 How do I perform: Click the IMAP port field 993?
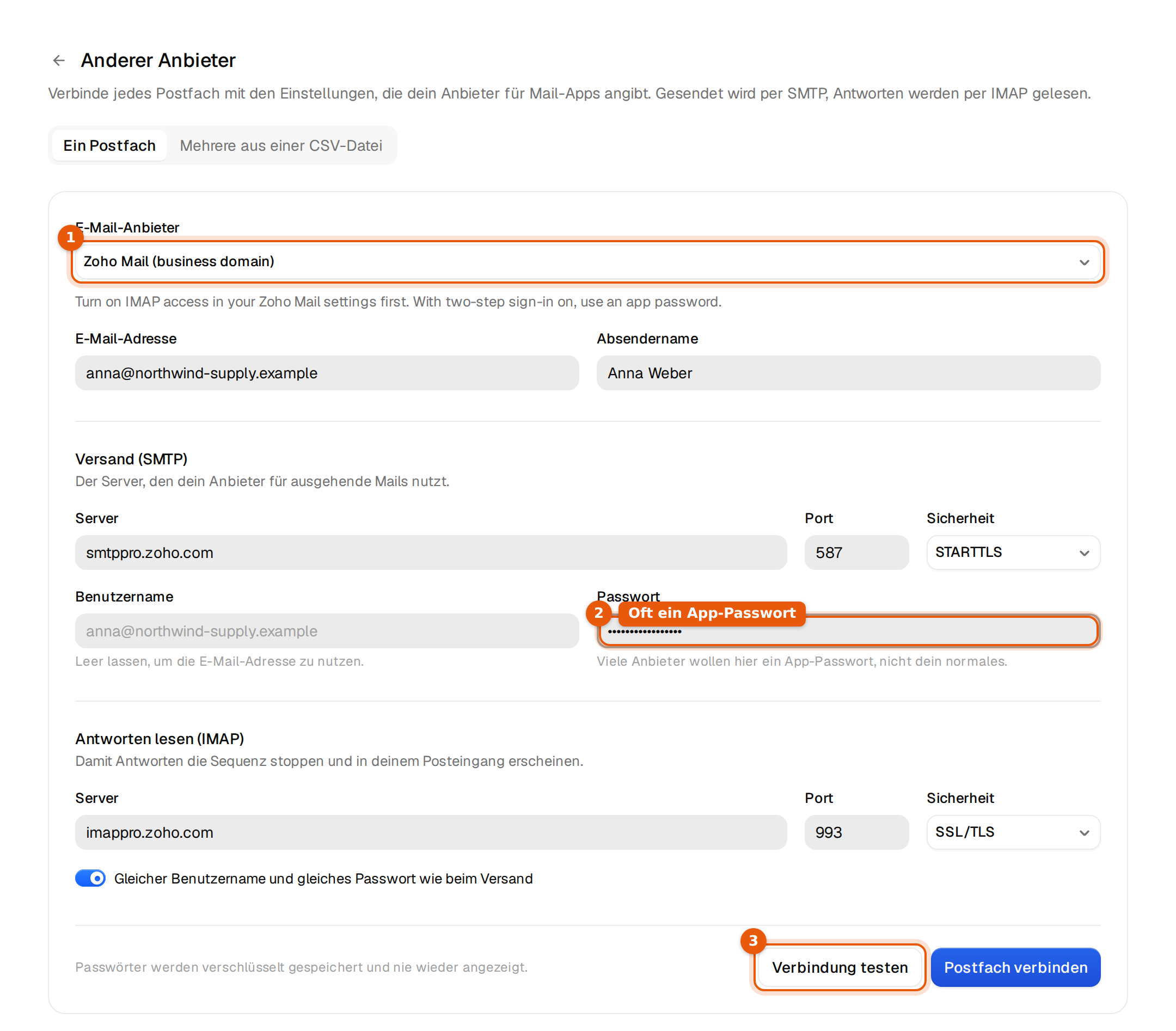856,832
